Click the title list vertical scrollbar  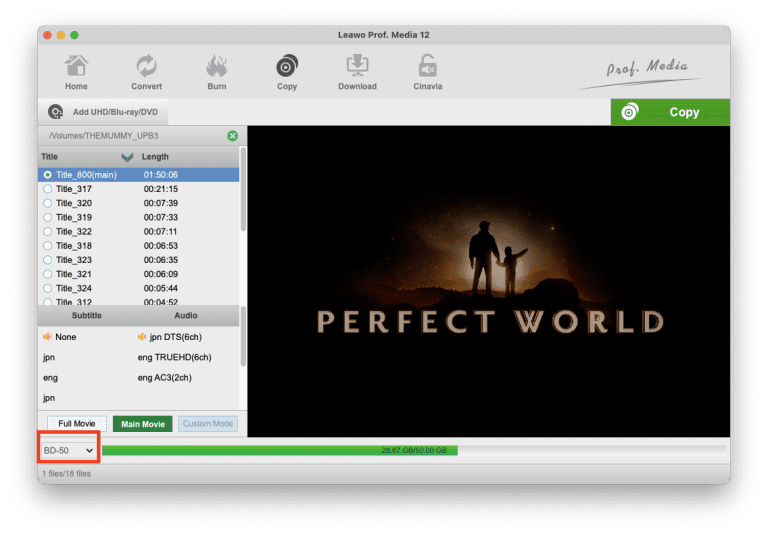(x=243, y=190)
